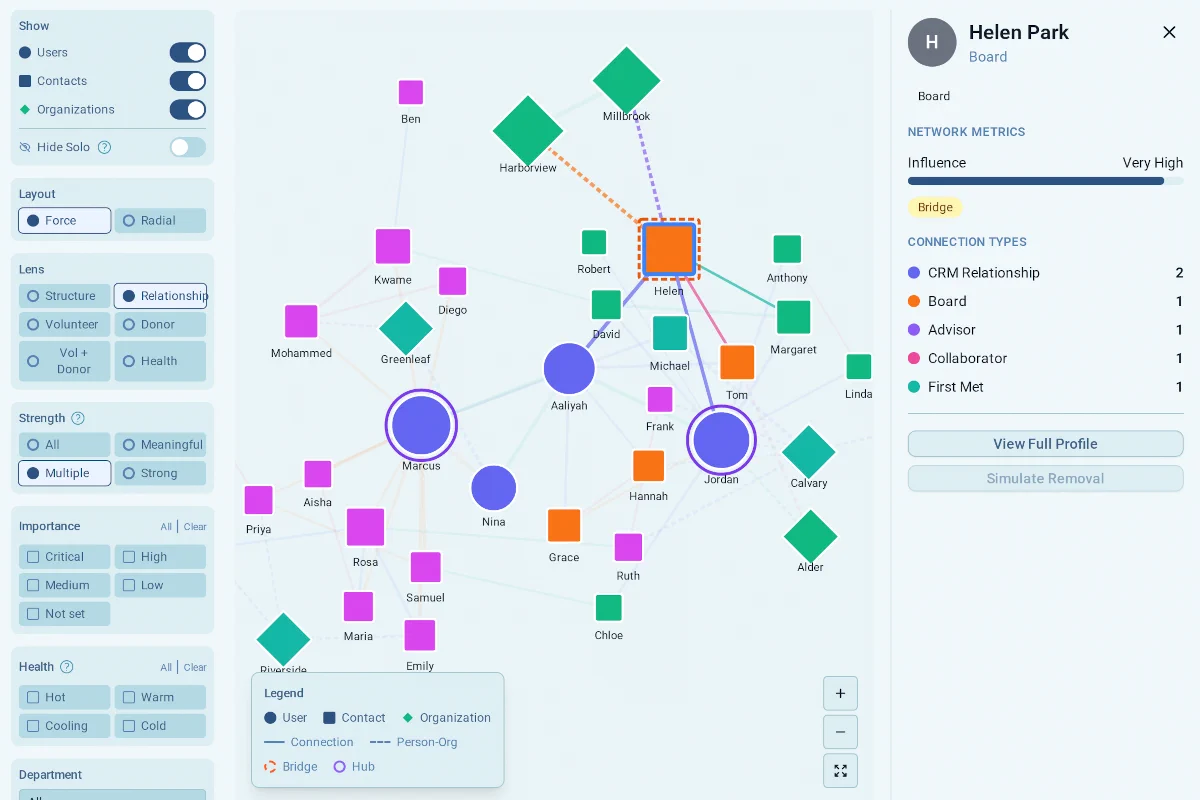Close the Helen Park panel
Image resolution: width=1200 pixels, height=800 pixels.
coord(1169,32)
